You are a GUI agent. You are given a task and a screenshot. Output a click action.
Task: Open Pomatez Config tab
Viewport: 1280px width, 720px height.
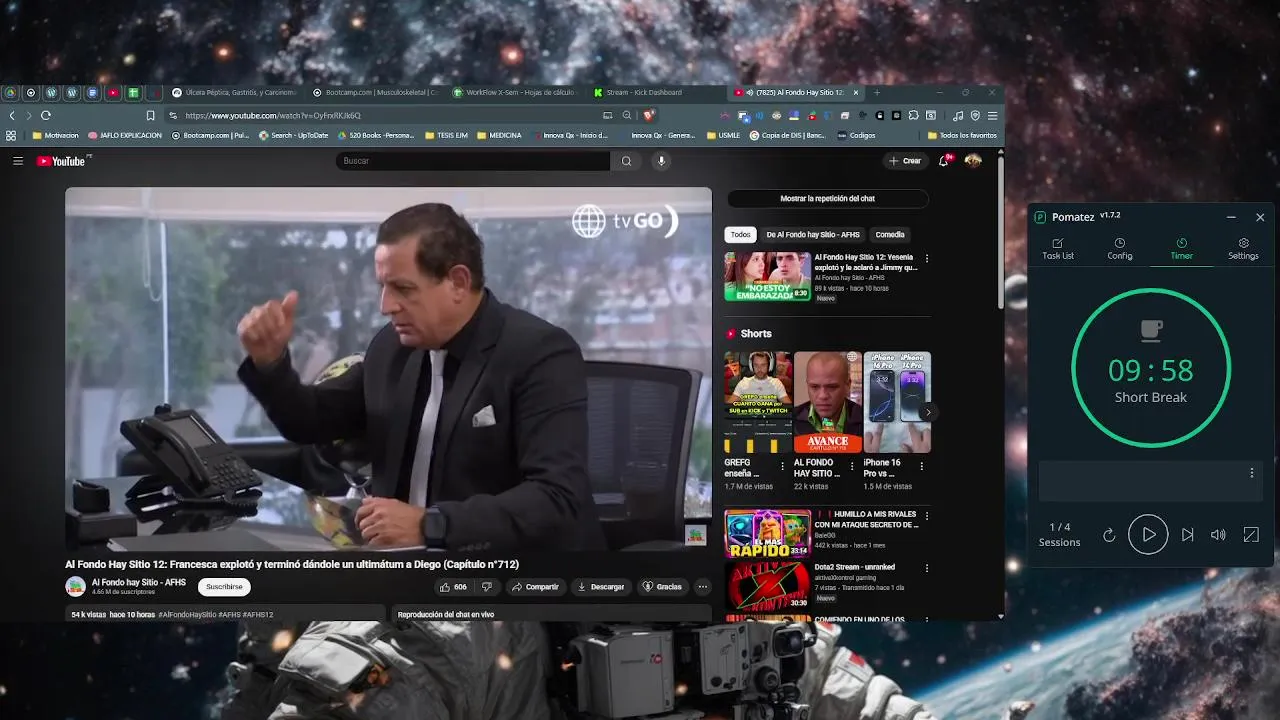click(x=1120, y=249)
